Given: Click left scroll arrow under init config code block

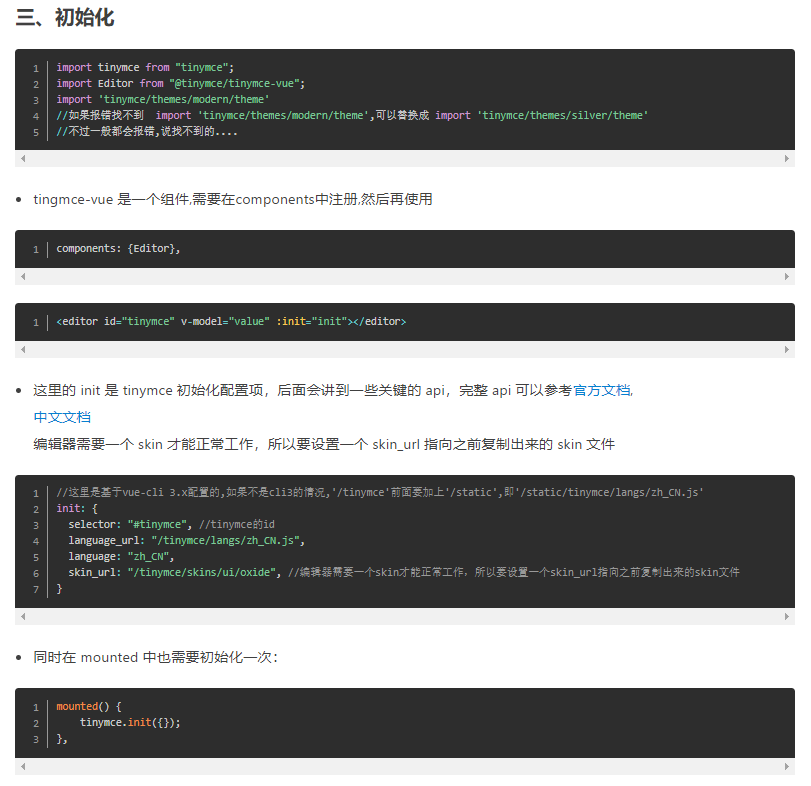Looking at the screenshot, I should [x=23, y=616].
